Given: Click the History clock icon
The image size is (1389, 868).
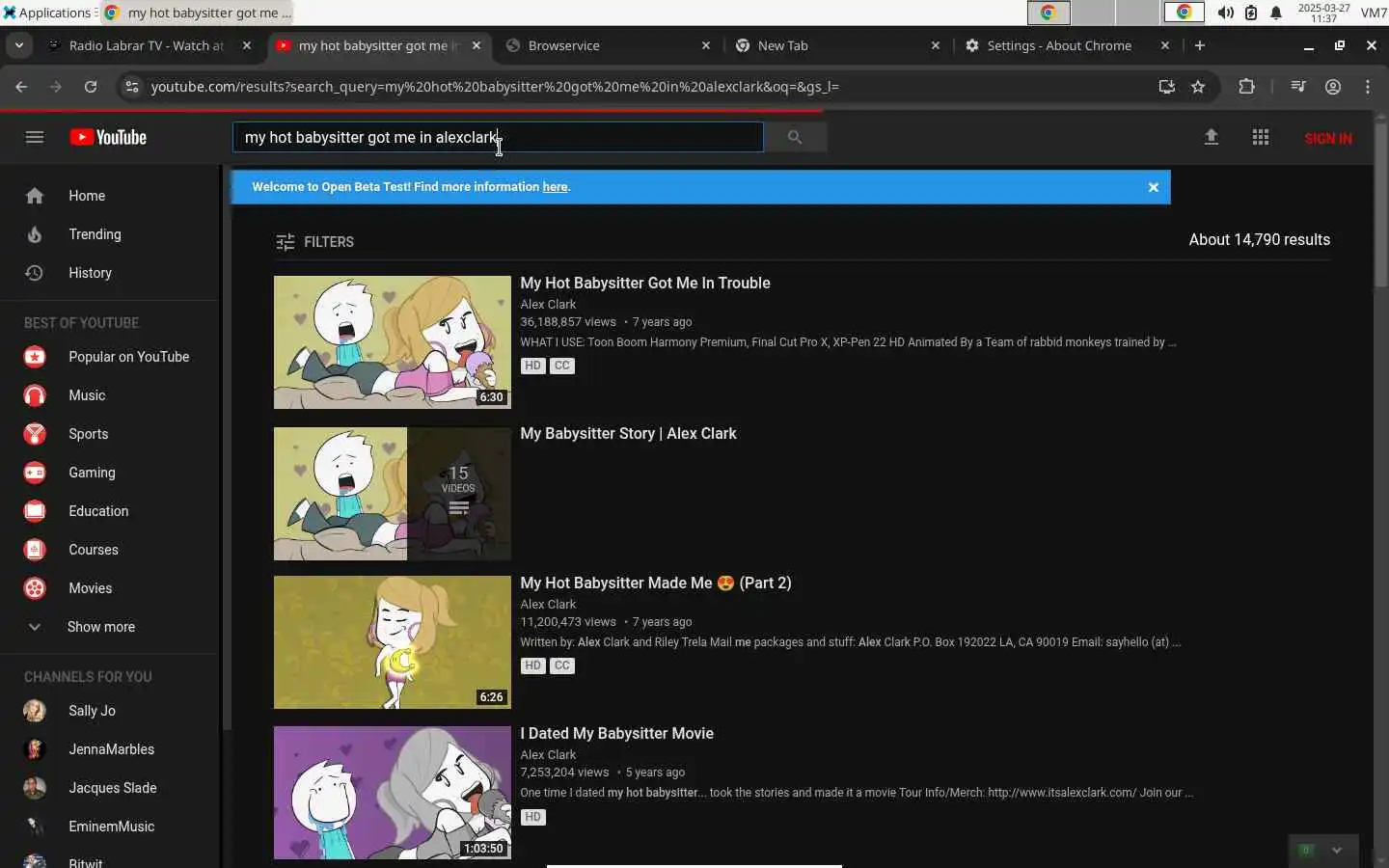Looking at the screenshot, I should (x=35, y=273).
